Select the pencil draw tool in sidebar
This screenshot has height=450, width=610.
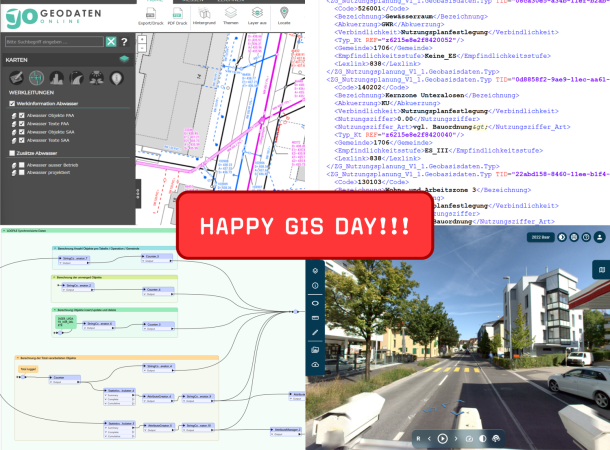[x=315, y=333]
